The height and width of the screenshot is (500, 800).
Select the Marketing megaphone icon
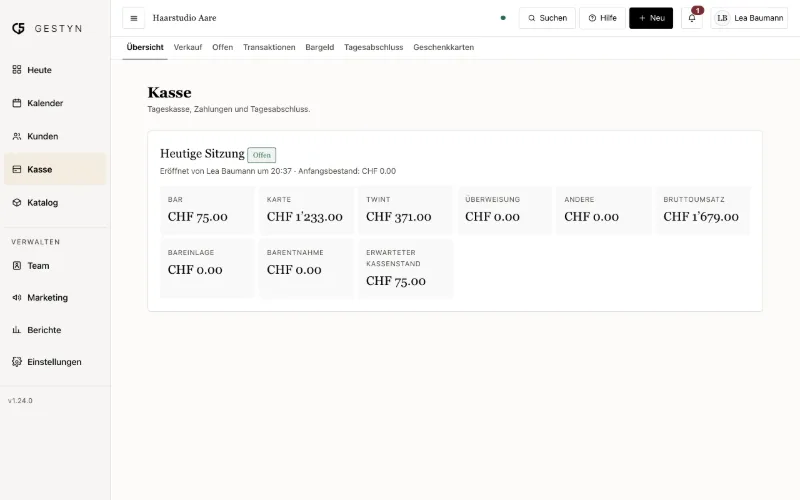17,297
